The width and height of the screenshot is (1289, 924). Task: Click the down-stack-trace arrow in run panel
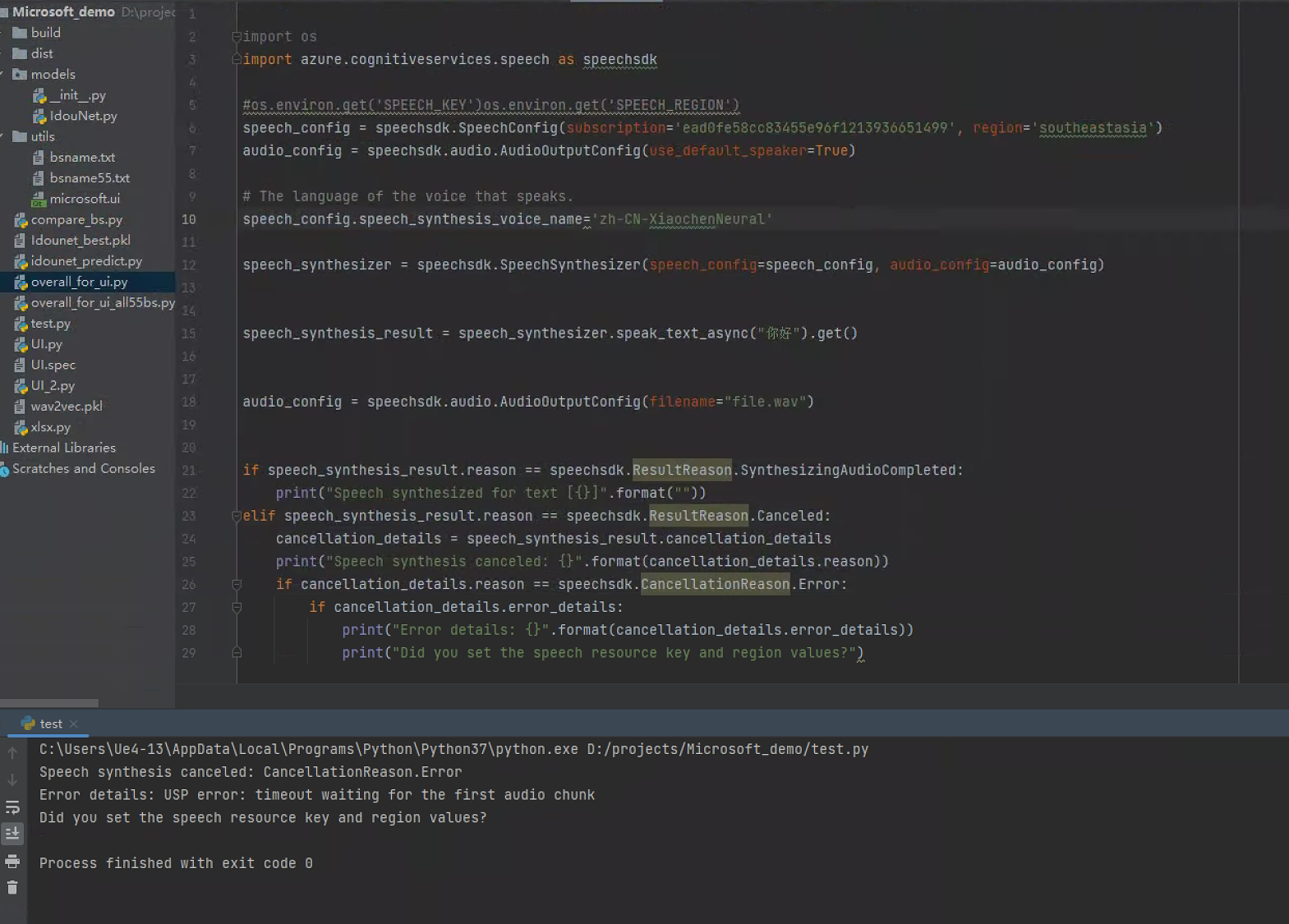[12, 780]
